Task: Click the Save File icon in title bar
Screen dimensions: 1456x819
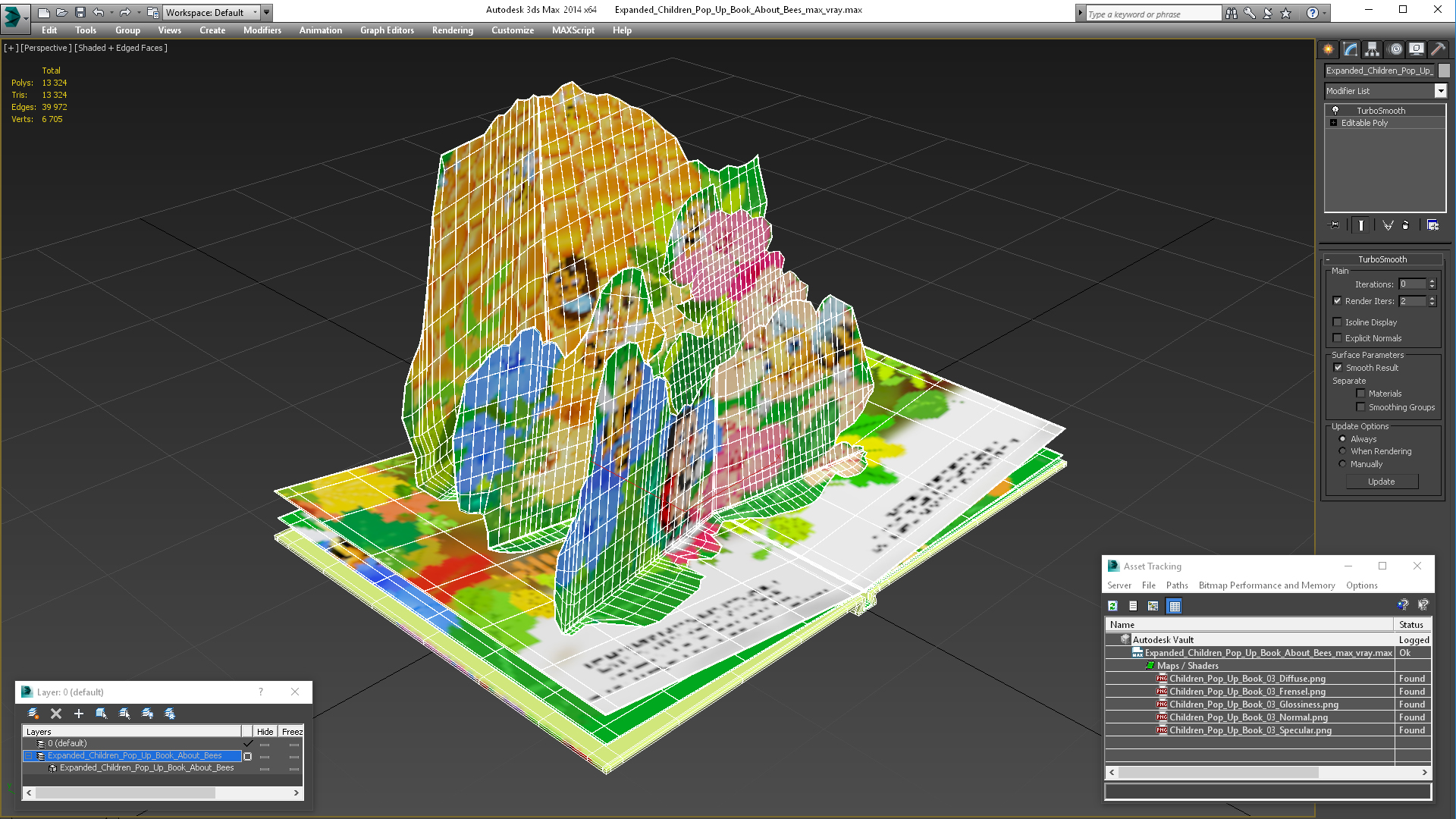Action: pos(80,12)
